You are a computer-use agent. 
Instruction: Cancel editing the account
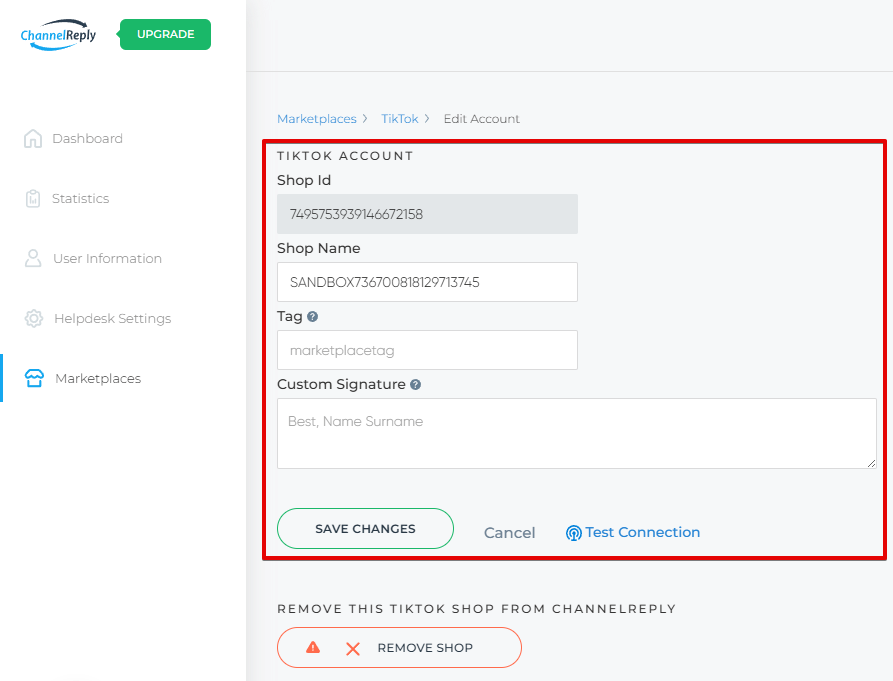pyautogui.click(x=510, y=533)
